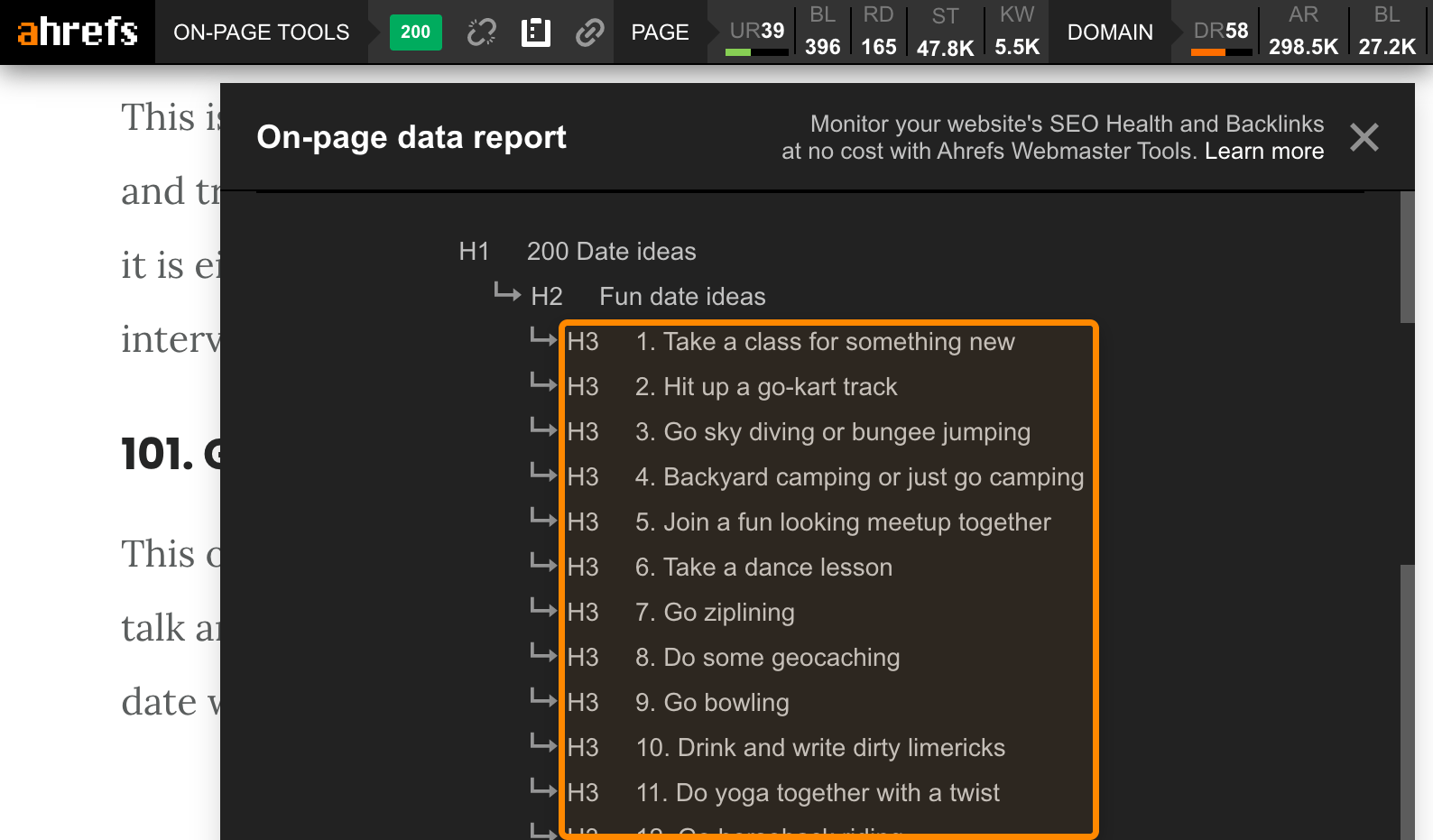The height and width of the screenshot is (840, 1433).
Task: Click page backlinks count 396
Action: click(822, 46)
